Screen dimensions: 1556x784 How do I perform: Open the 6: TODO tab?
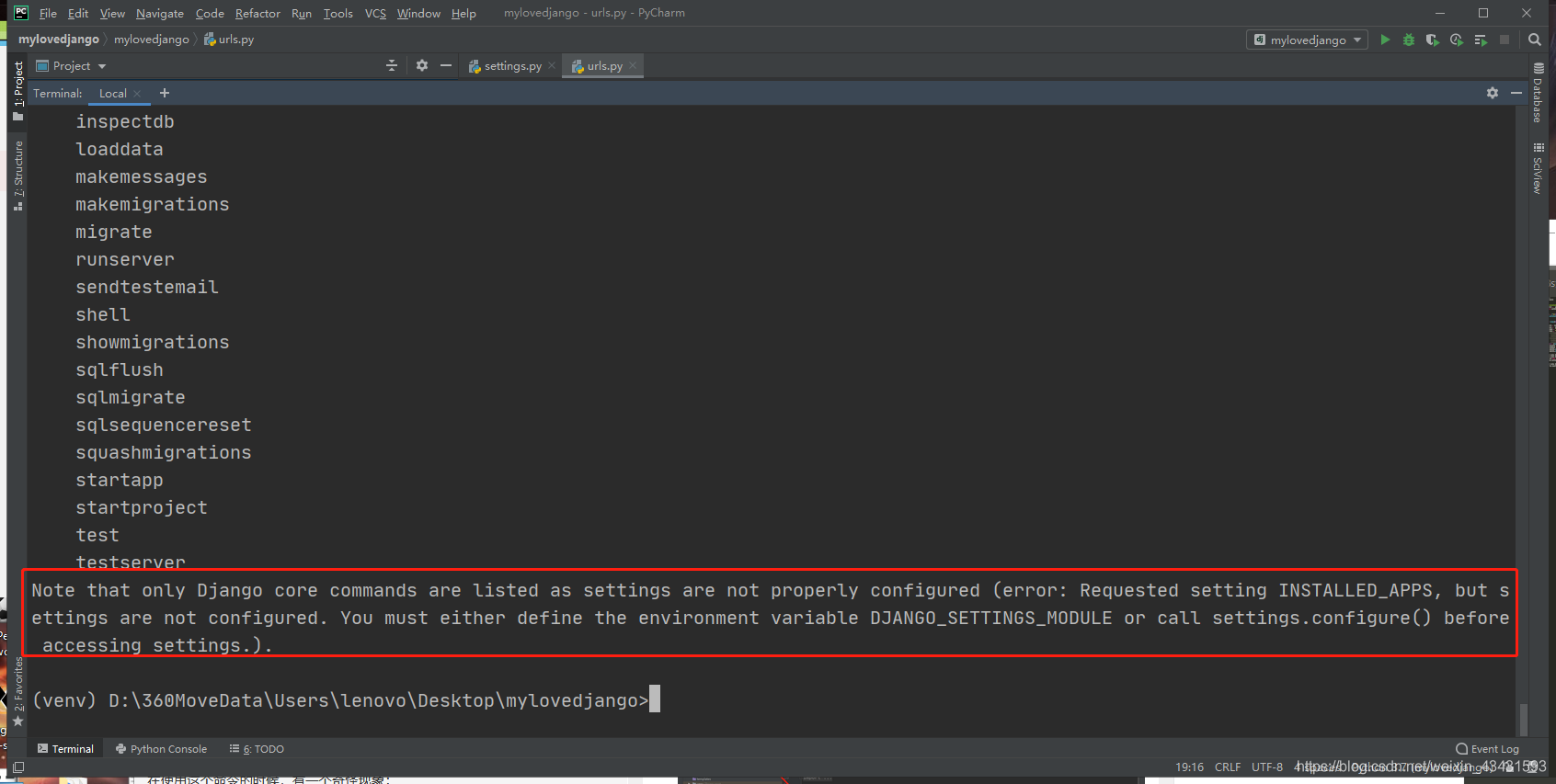(257, 749)
